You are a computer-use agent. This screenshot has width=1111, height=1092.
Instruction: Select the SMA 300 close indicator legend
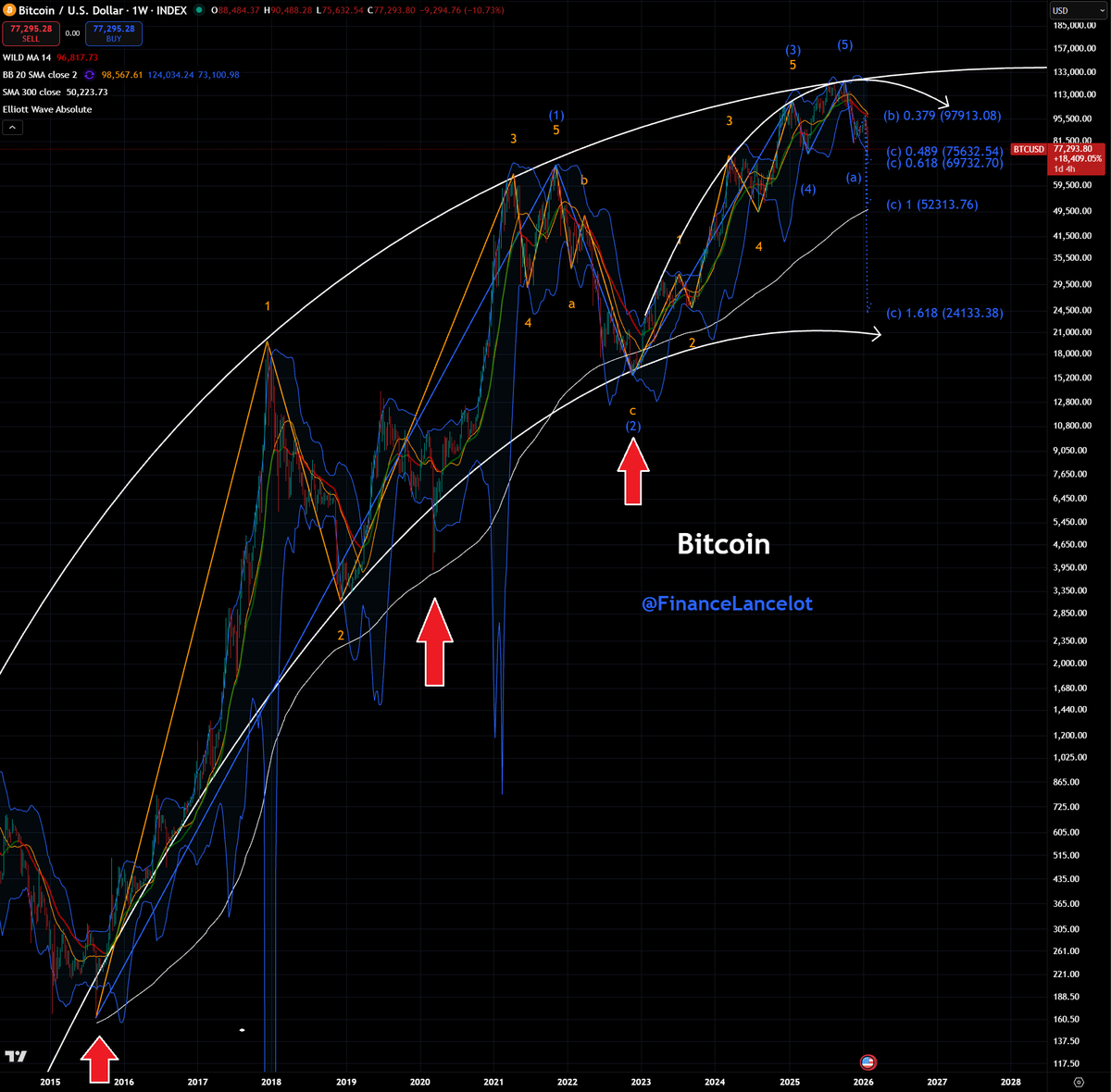(31, 93)
